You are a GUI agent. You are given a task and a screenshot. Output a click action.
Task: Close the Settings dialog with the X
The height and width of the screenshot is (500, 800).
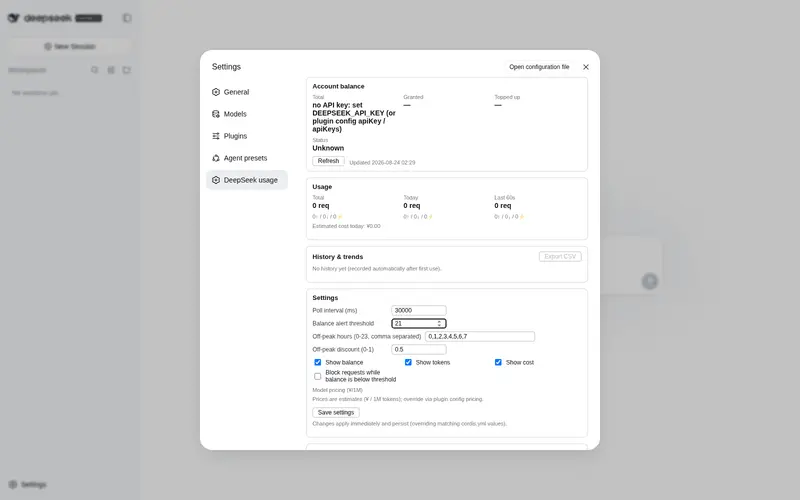[586, 67]
